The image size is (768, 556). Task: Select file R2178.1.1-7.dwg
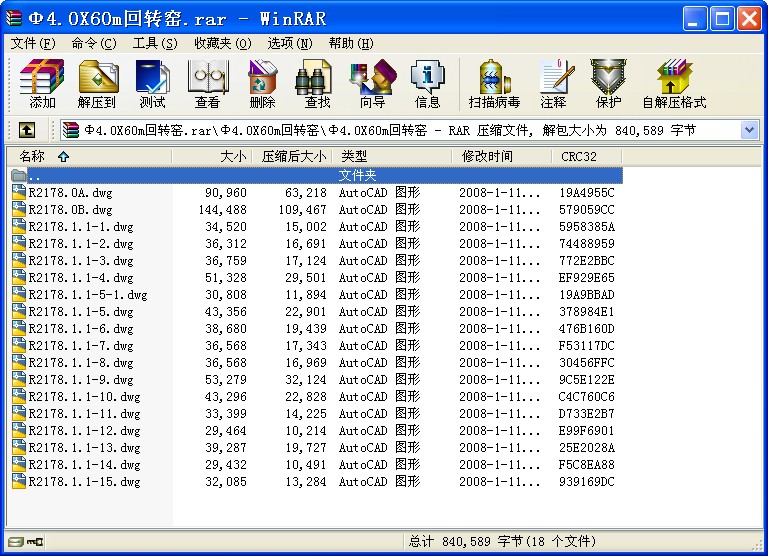[x=81, y=345]
